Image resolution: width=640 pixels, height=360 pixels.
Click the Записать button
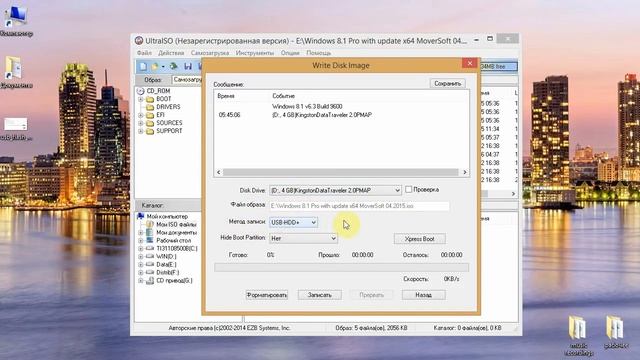(x=320, y=295)
